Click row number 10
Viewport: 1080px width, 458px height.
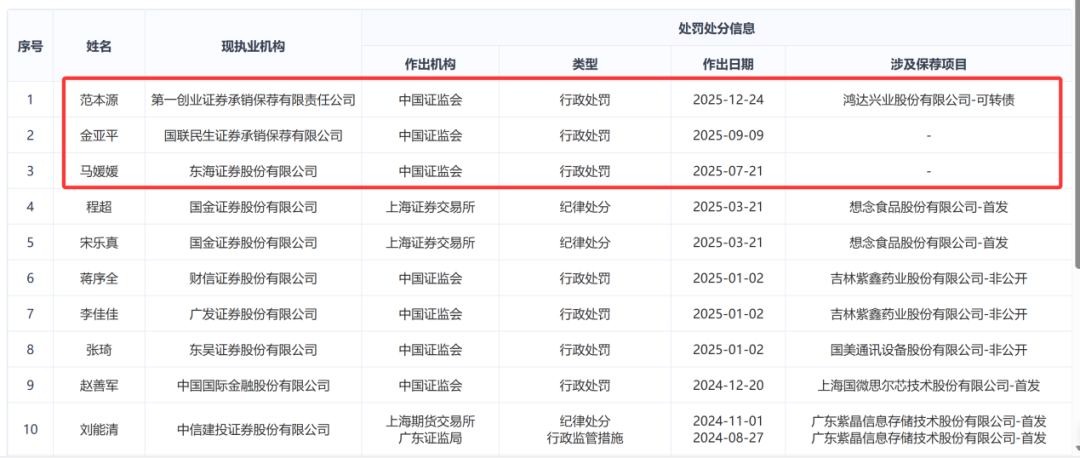[30, 430]
